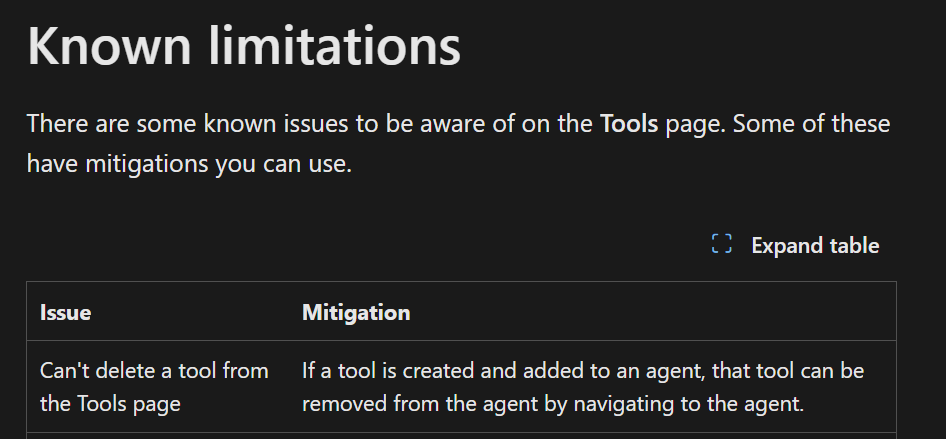946x439 pixels.
Task: Select the Mitigation column header
Action: pyautogui.click(x=356, y=312)
